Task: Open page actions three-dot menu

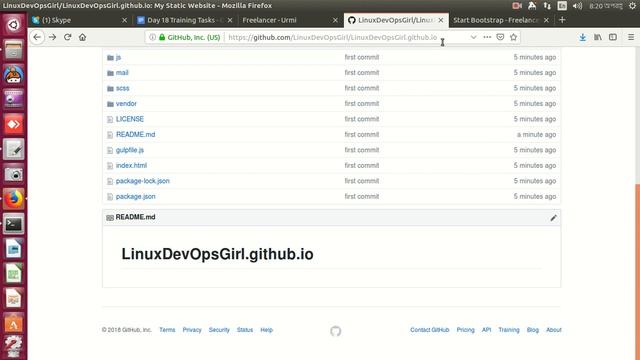Action: 487,37
